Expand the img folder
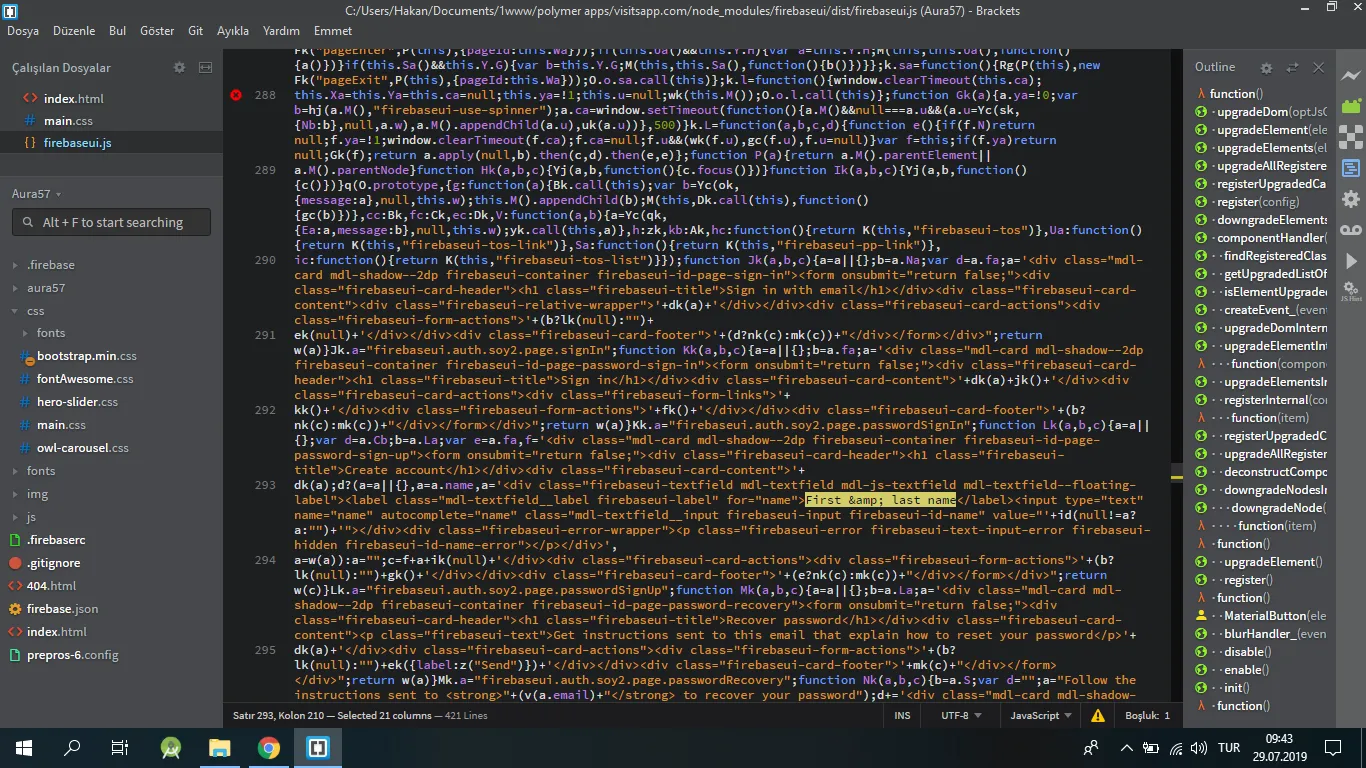1366x768 pixels. click(x=37, y=494)
